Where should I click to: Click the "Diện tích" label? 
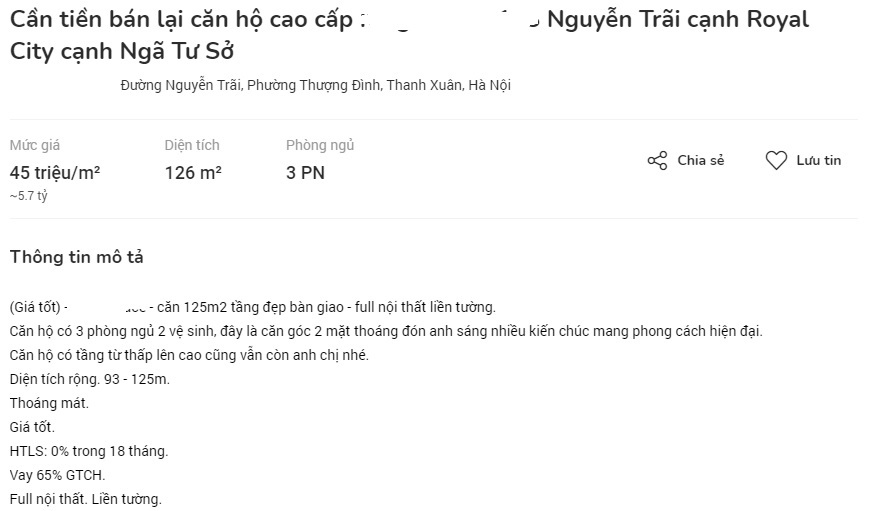coord(192,146)
